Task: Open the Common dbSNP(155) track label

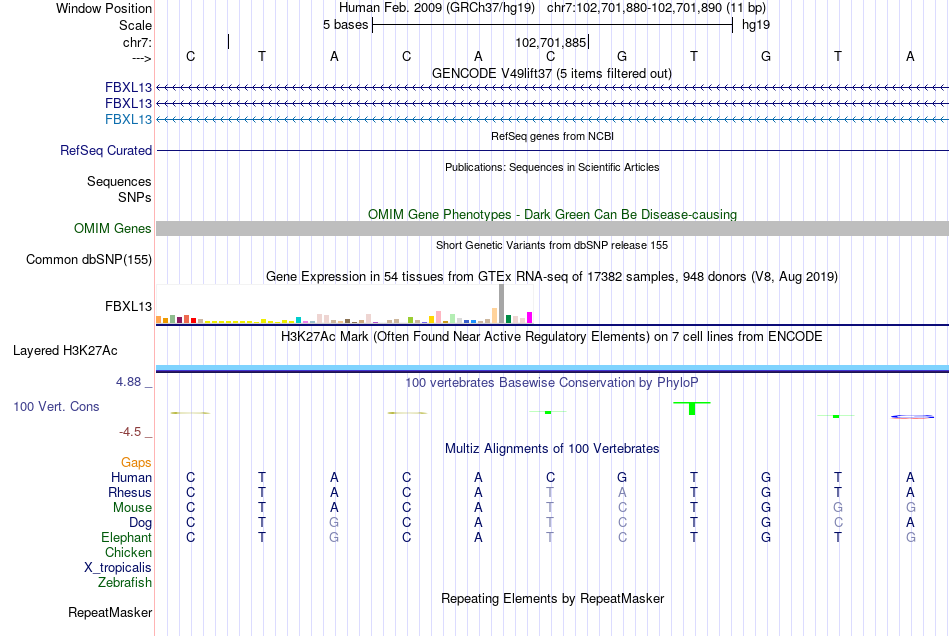Action: coord(89,259)
